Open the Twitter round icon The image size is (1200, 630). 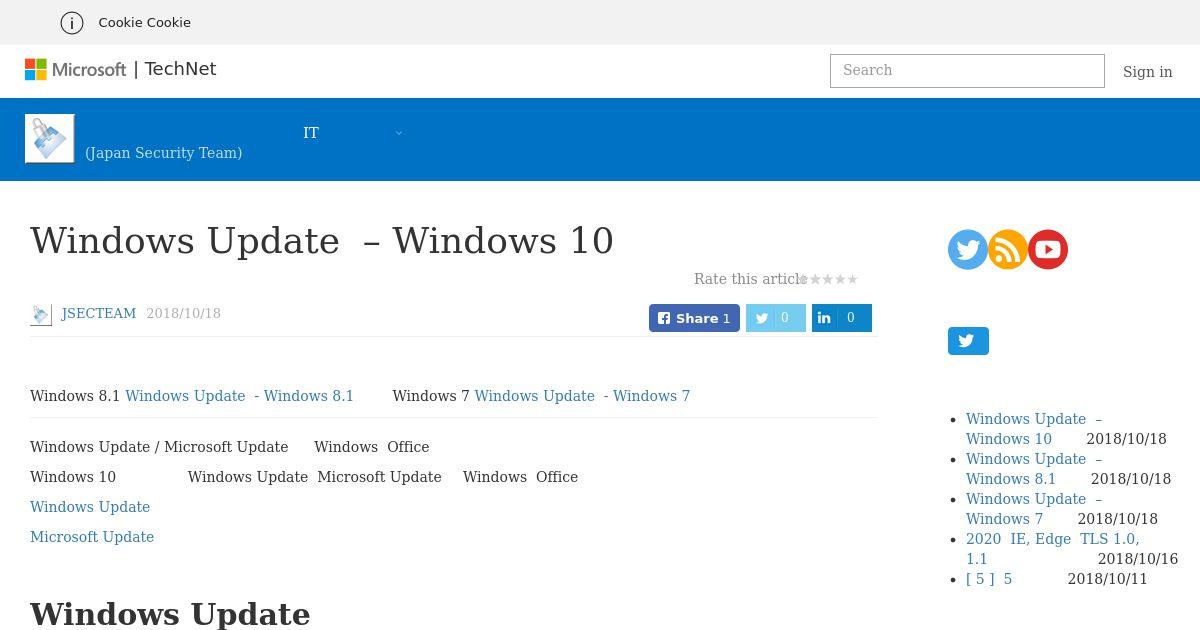pos(968,249)
